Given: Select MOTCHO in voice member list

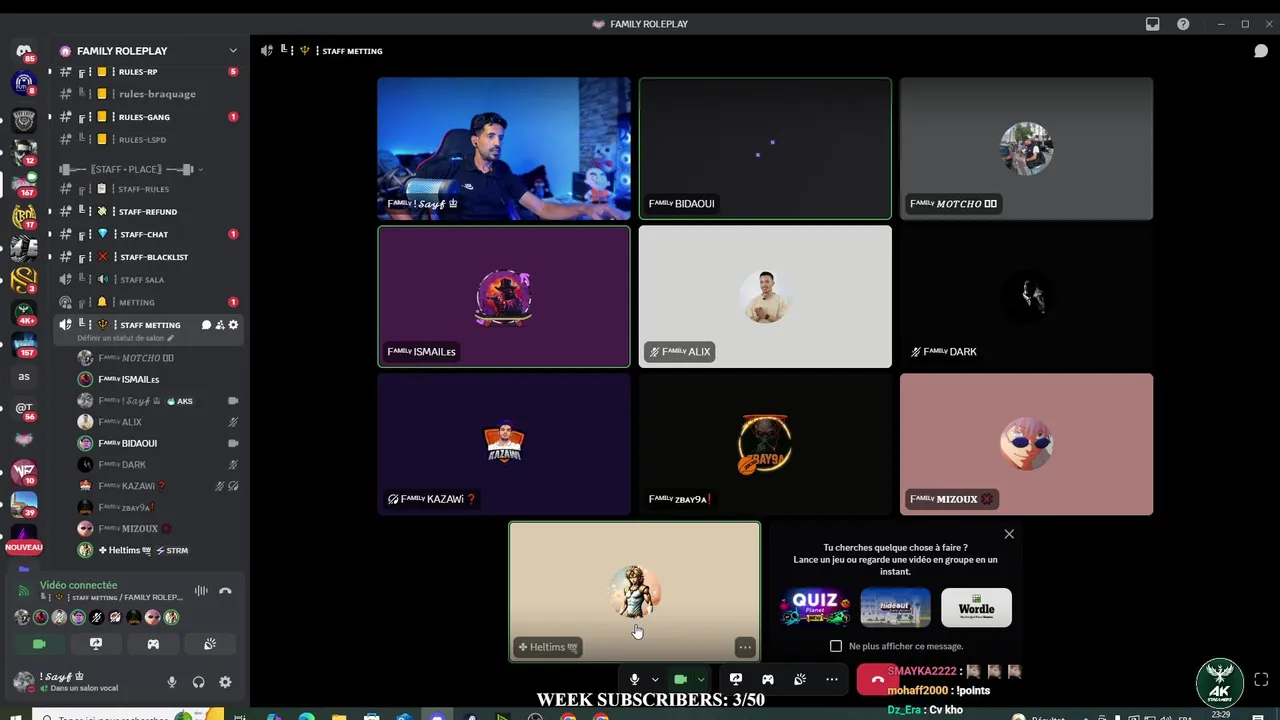Looking at the screenshot, I should pyautogui.click(x=158, y=358).
